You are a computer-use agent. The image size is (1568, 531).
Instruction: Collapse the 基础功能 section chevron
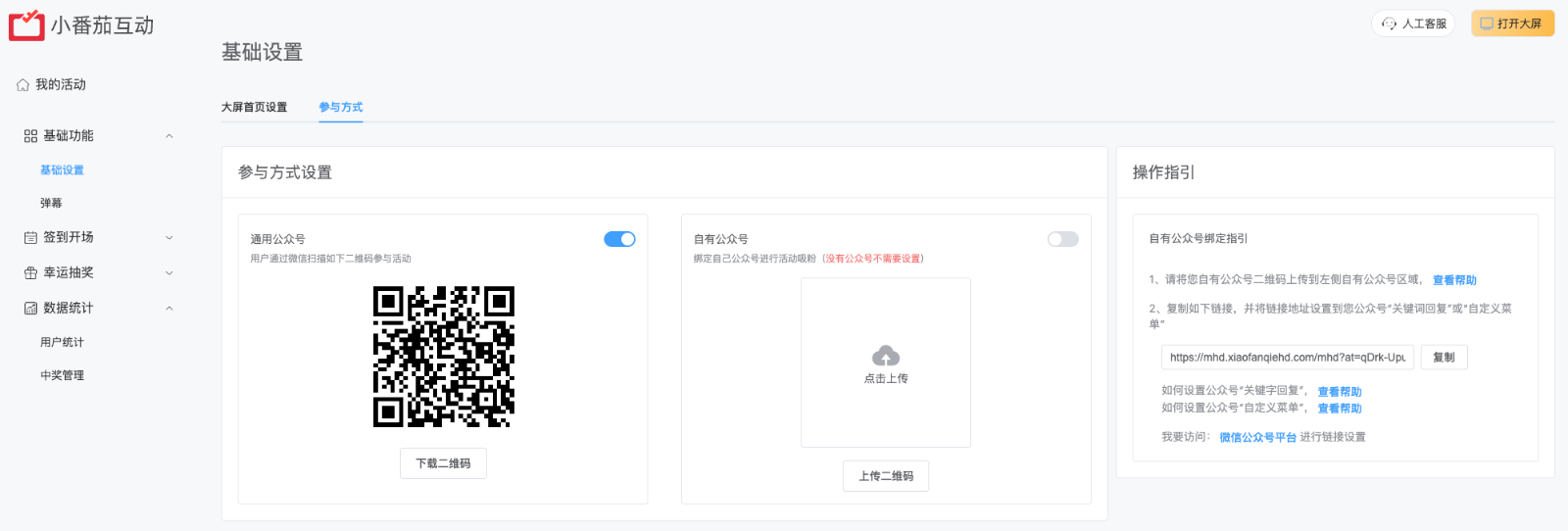coord(170,136)
